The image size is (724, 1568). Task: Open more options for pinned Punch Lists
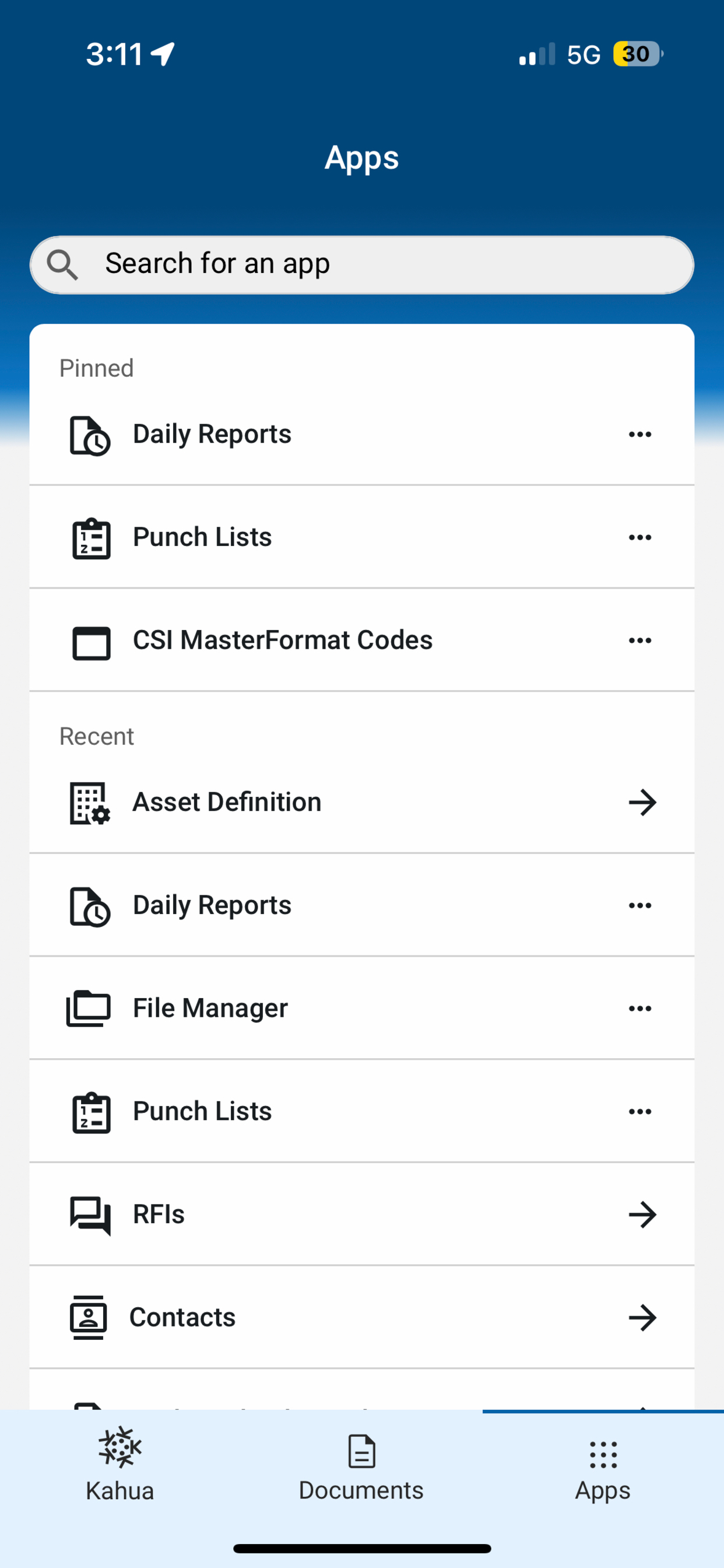tap(640, 537)
